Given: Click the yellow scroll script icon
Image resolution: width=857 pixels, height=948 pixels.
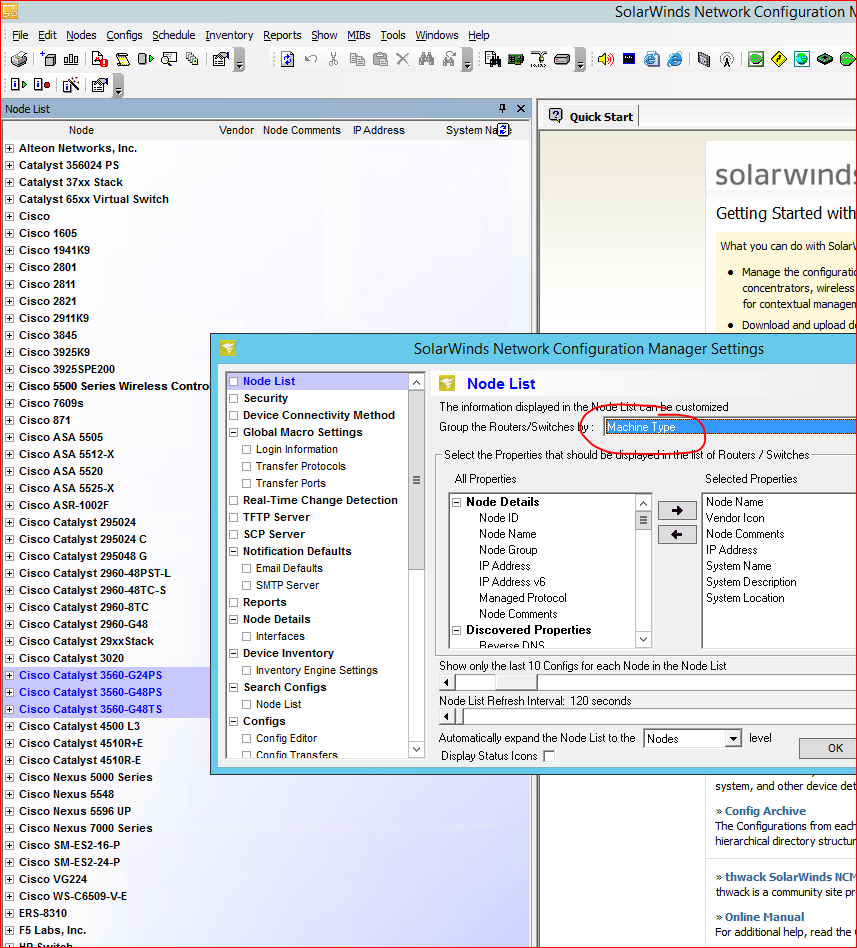Looking at the screenshot, I should point(123,59).
